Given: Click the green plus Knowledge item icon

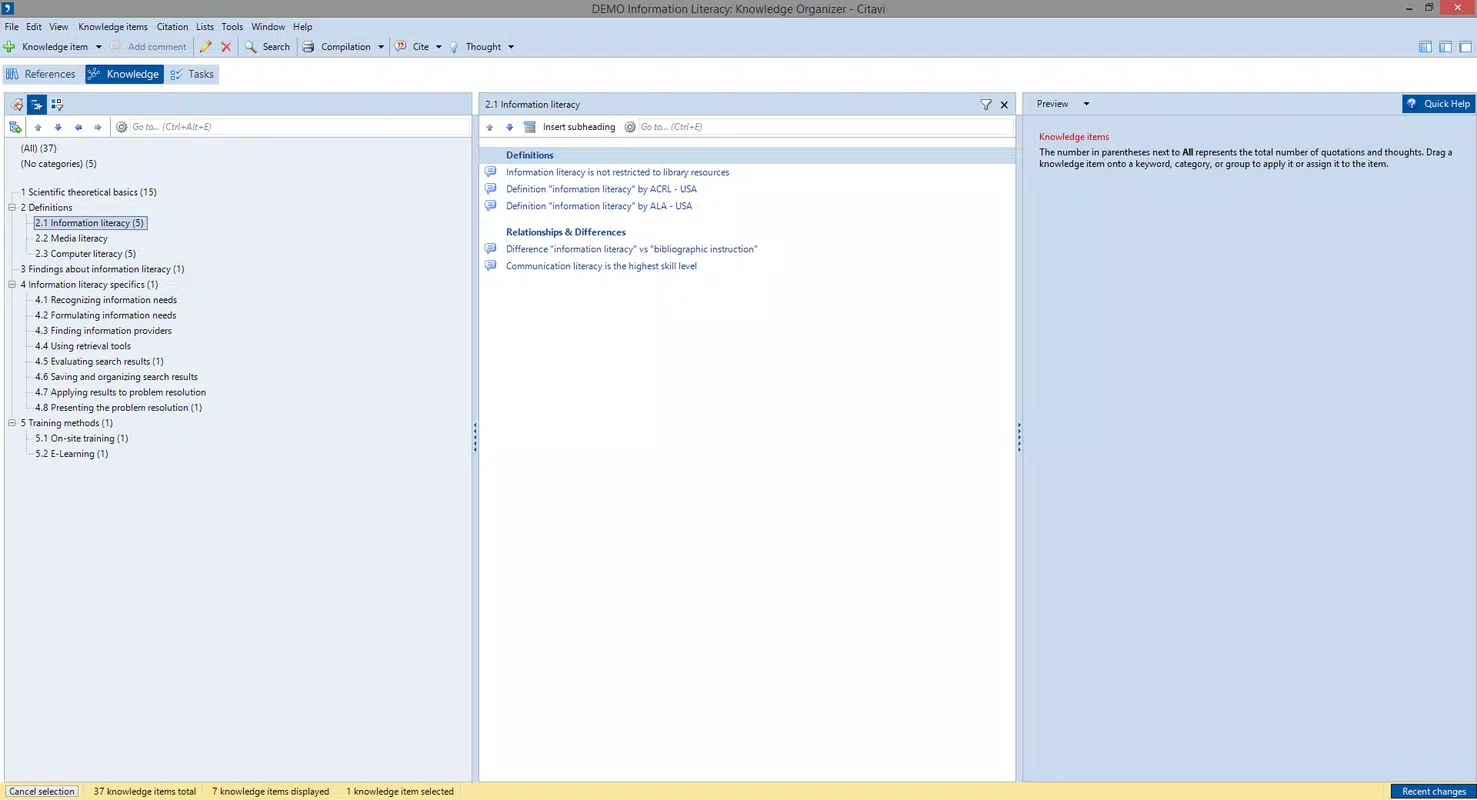Looking at the screenshot, I should pos(9,47).
